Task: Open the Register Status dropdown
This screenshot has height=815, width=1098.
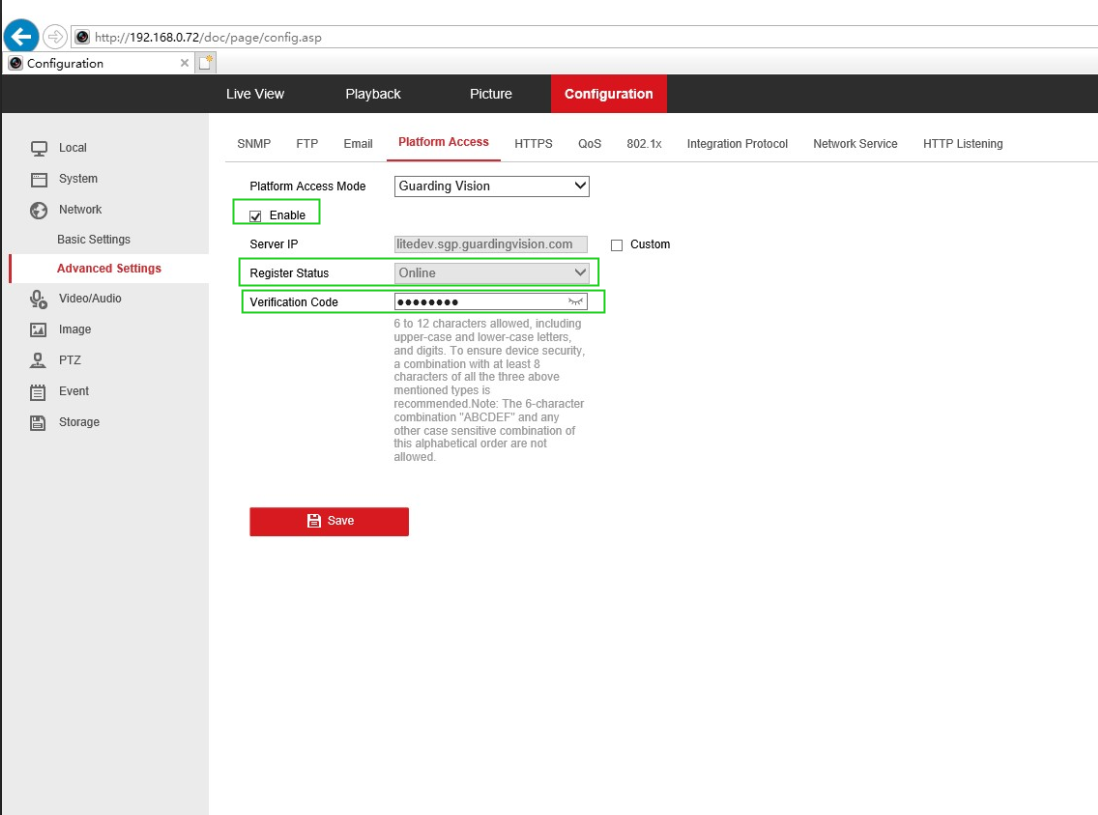Action: pos(492,273)
